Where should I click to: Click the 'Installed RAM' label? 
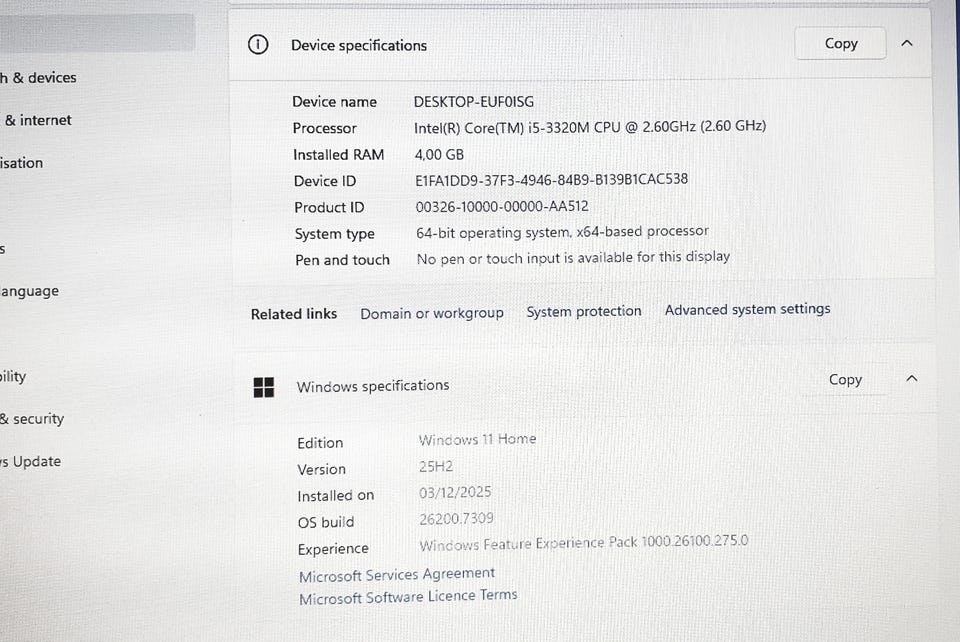pos(339,154)
